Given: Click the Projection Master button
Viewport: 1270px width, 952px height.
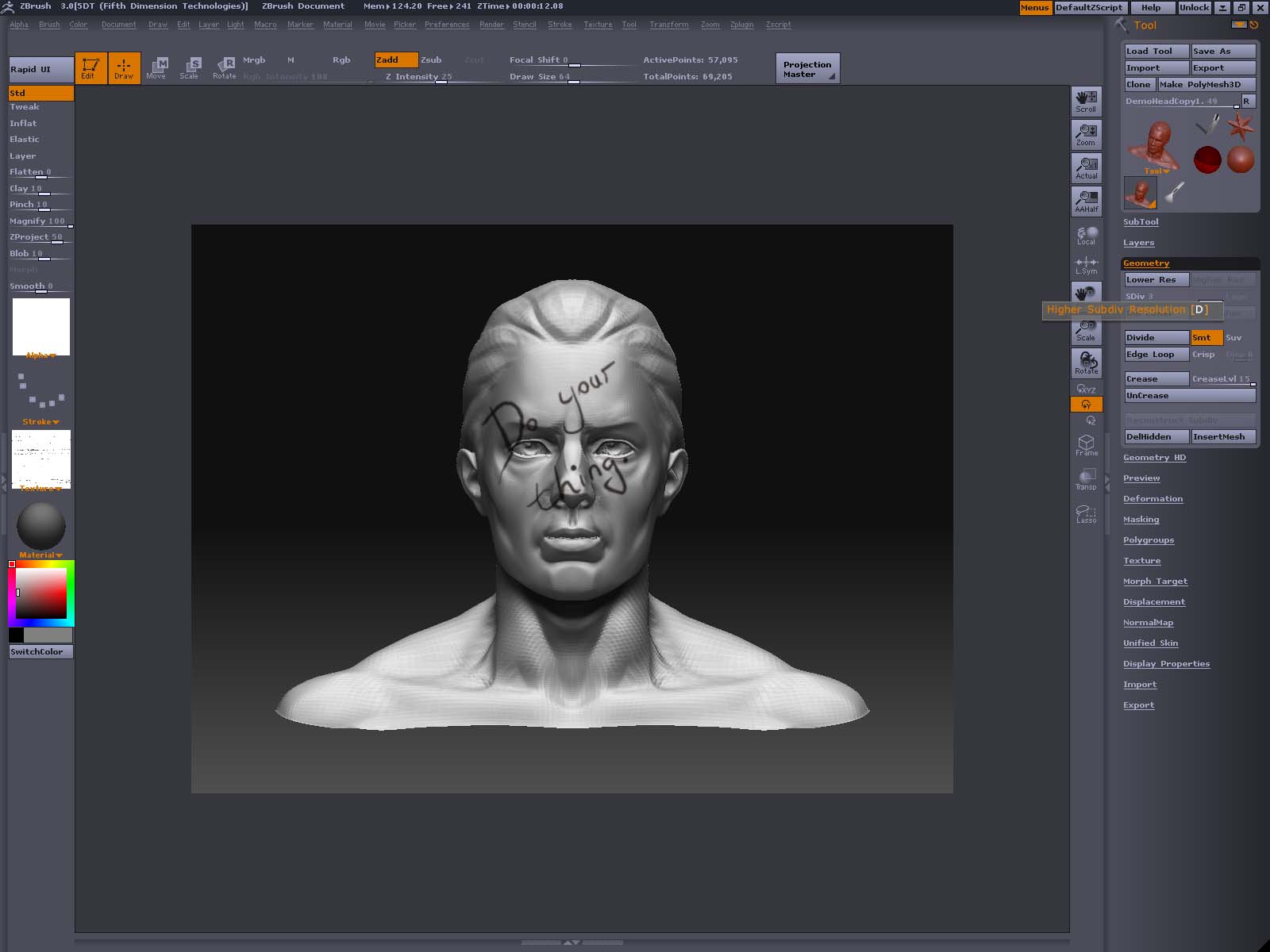Looking at the screenshot, I should pyautogui.click(x=807, y=69).
